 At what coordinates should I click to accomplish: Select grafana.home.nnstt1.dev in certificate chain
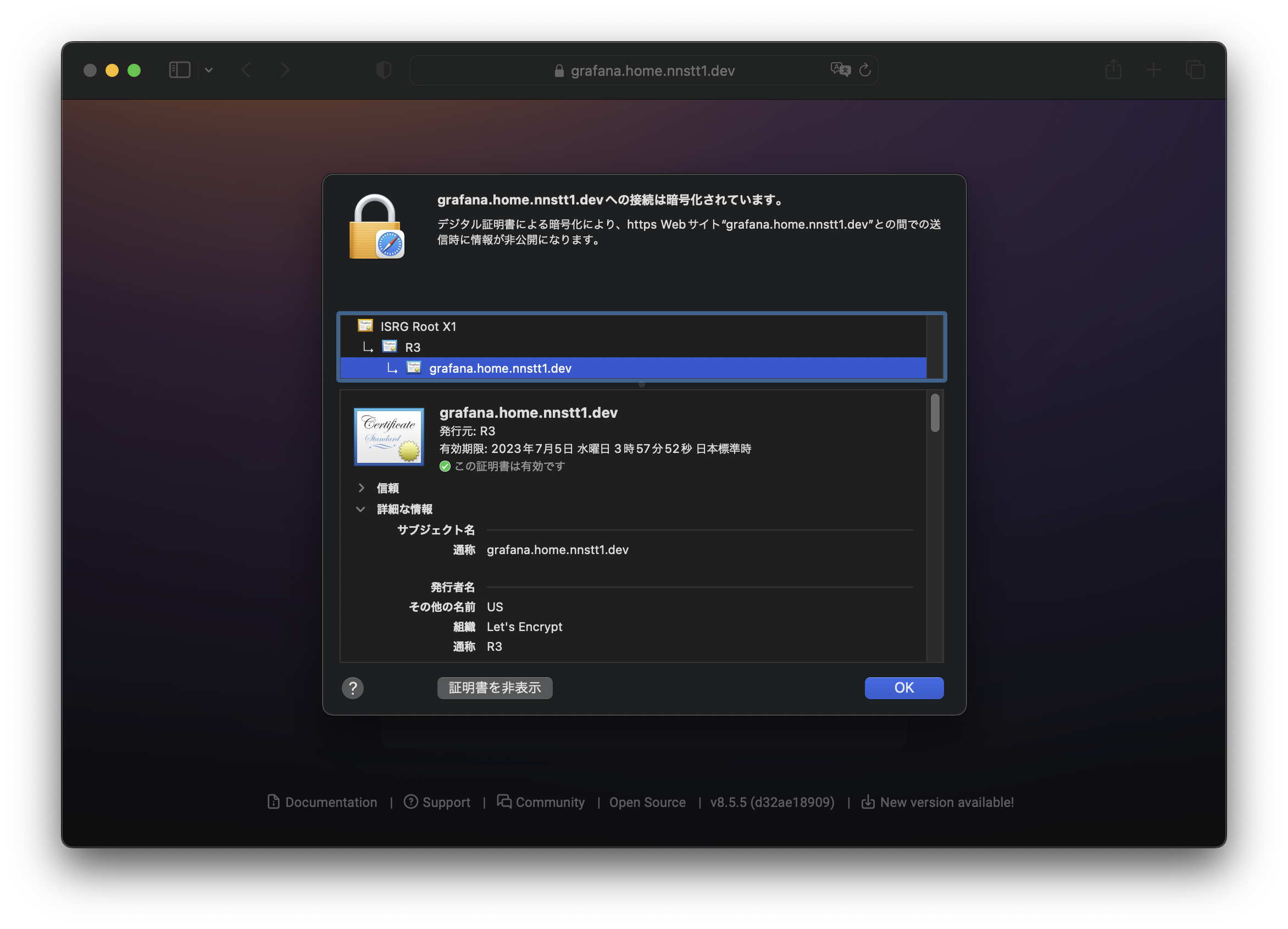[x=499, y=368]
